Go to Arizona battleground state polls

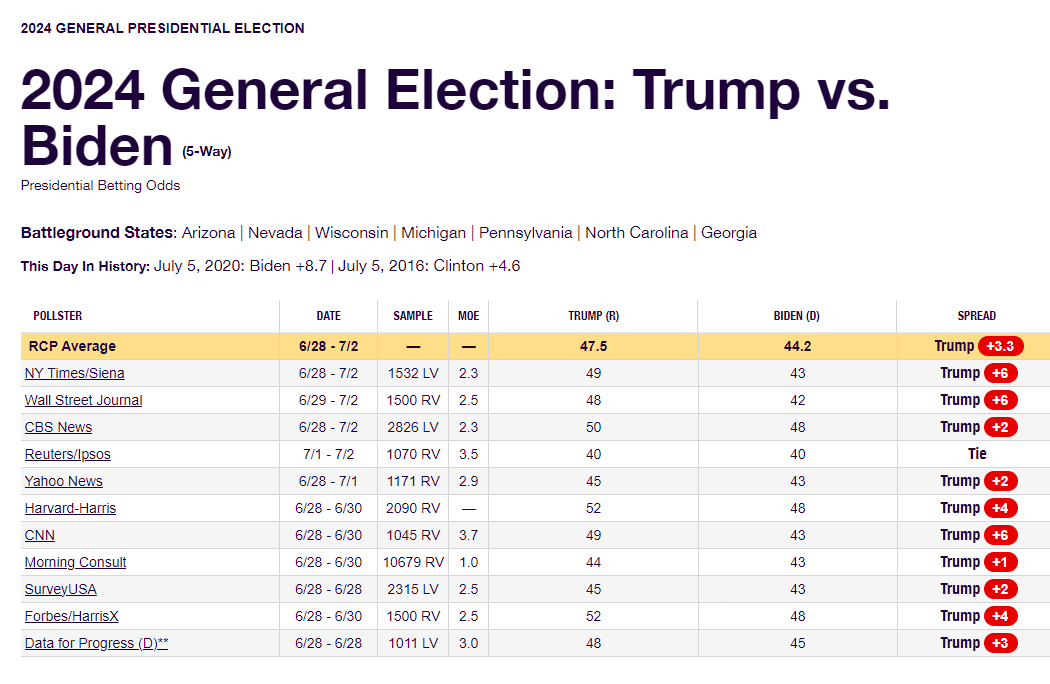[x=208, y=233]
